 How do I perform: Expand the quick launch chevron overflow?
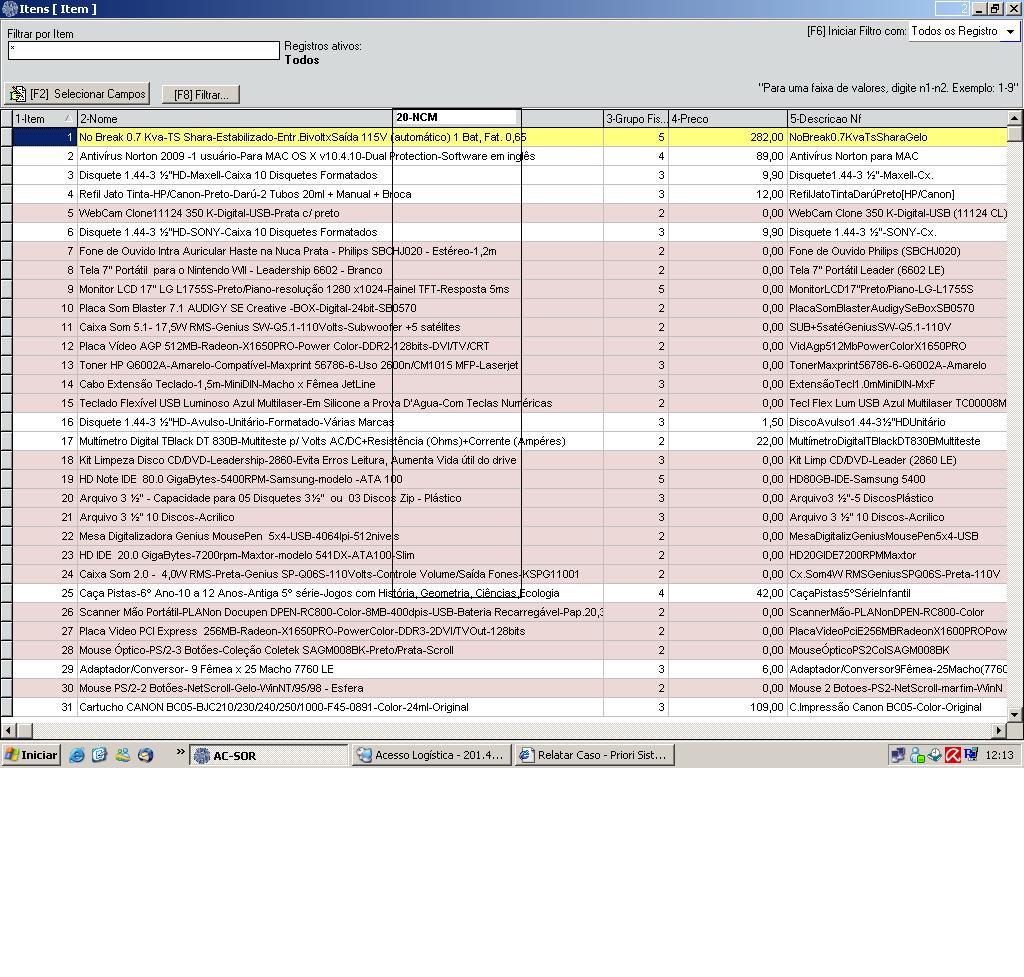[180, 753]
